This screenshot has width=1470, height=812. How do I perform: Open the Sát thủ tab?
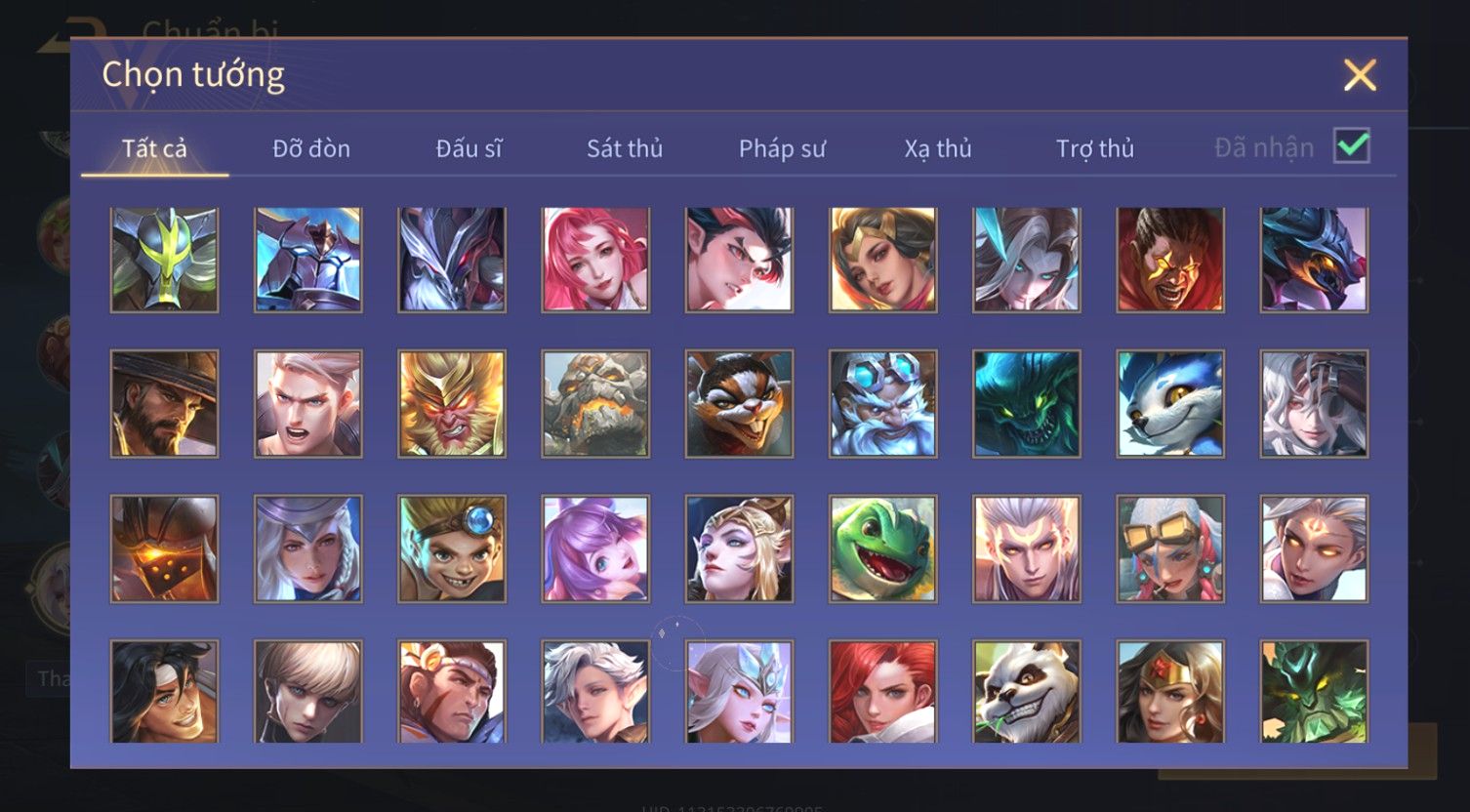pos(625,148)
